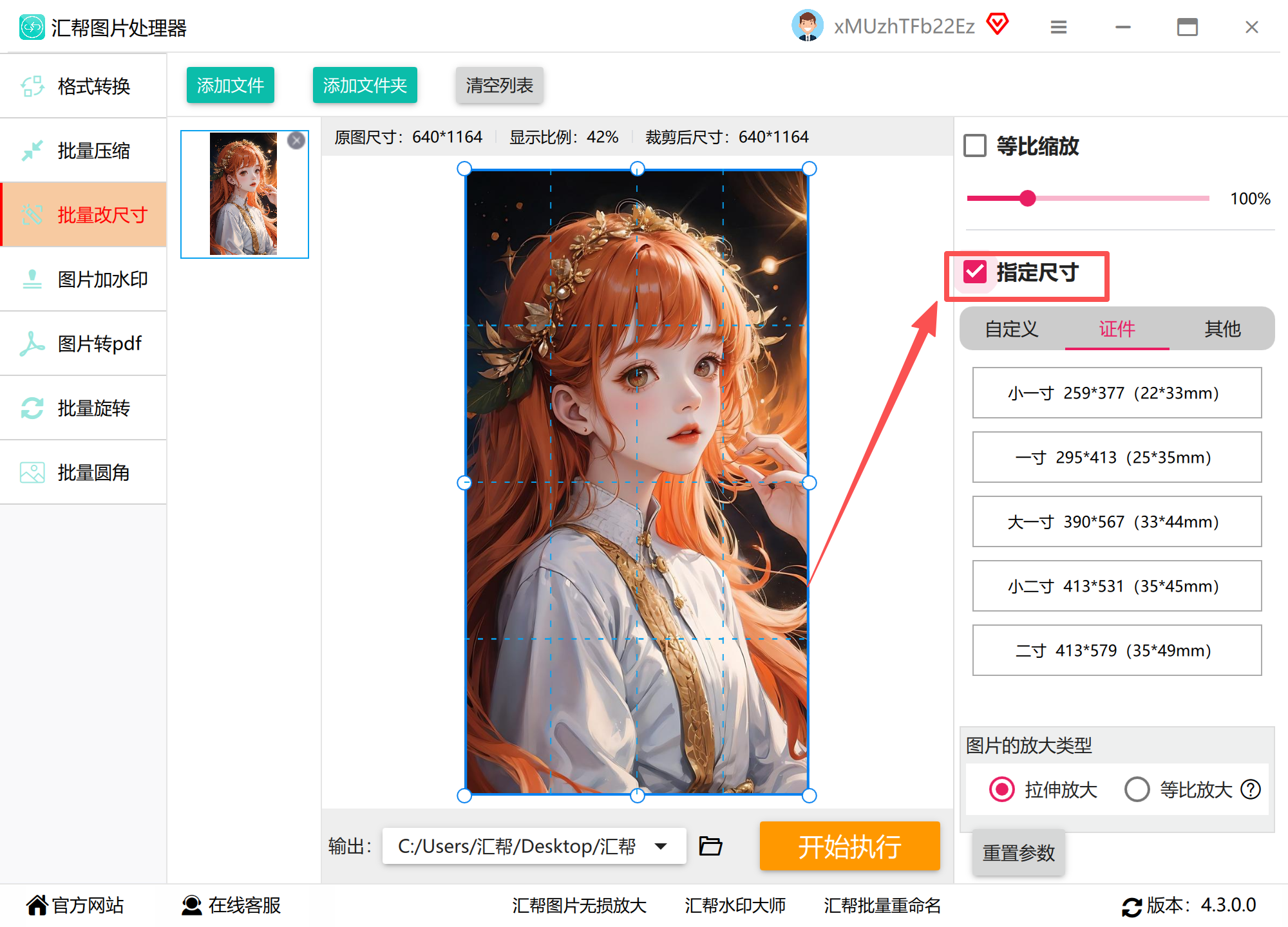Click the help icon beside 等比放大
Viewport: 1288px width, 927px height.
point(1251,789)
